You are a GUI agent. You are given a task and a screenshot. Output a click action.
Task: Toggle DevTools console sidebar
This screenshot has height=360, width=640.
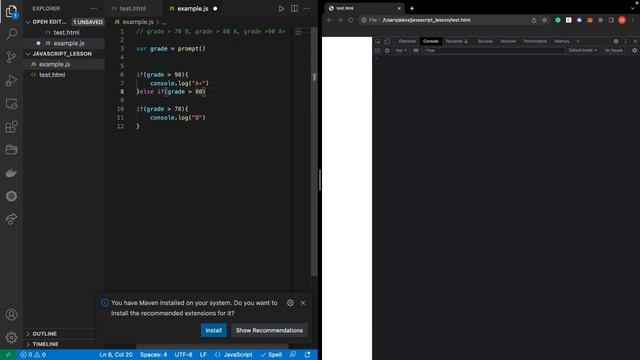378,51
